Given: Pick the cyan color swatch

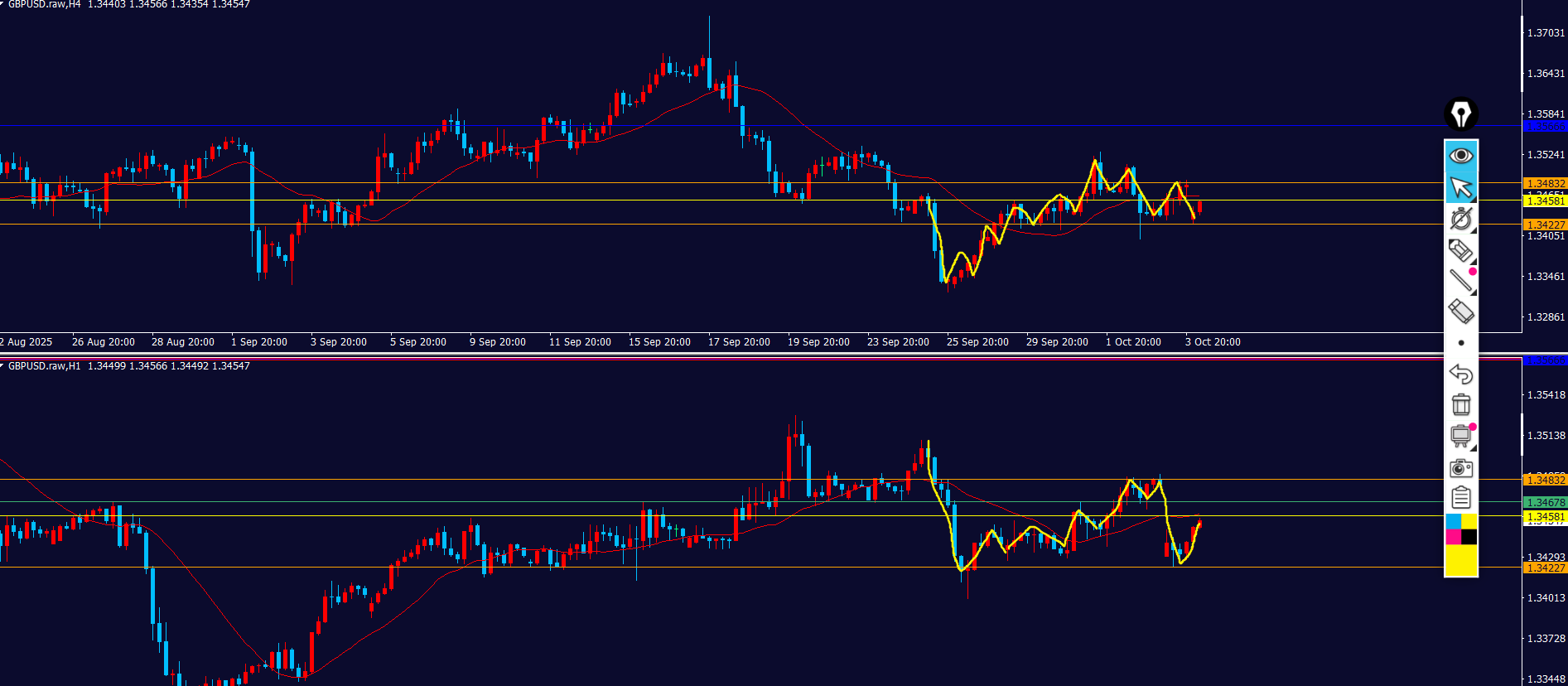Looking at the screenshot, I should (x=1453, y=521).
